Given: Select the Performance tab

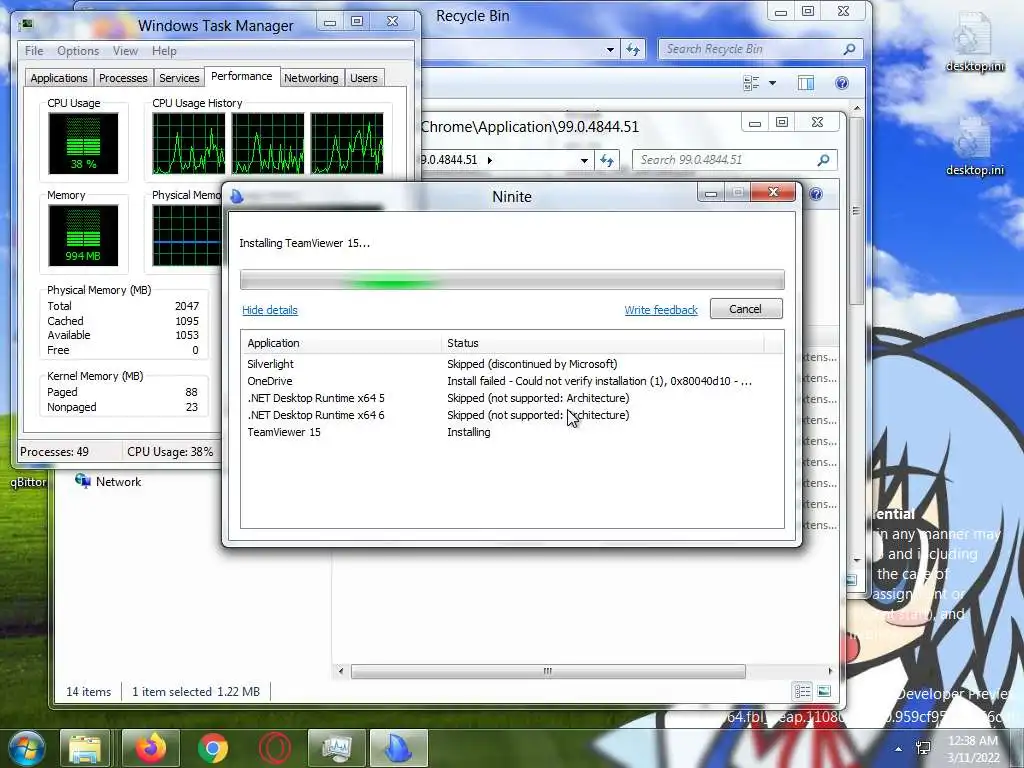Looking at the screenshot, I should (242, 76).
